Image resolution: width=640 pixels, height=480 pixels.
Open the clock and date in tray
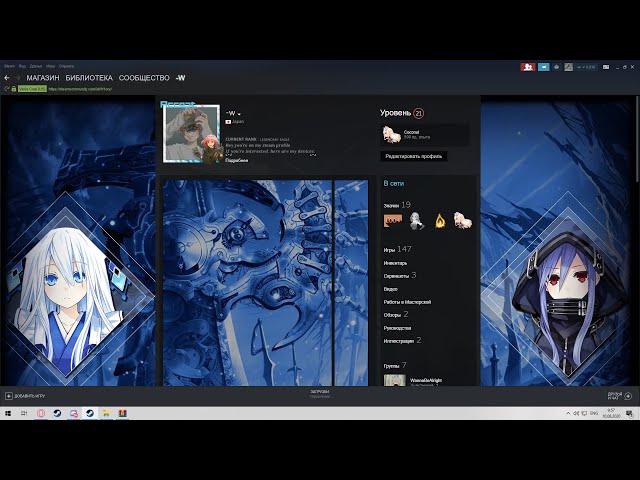click(611, 413)
